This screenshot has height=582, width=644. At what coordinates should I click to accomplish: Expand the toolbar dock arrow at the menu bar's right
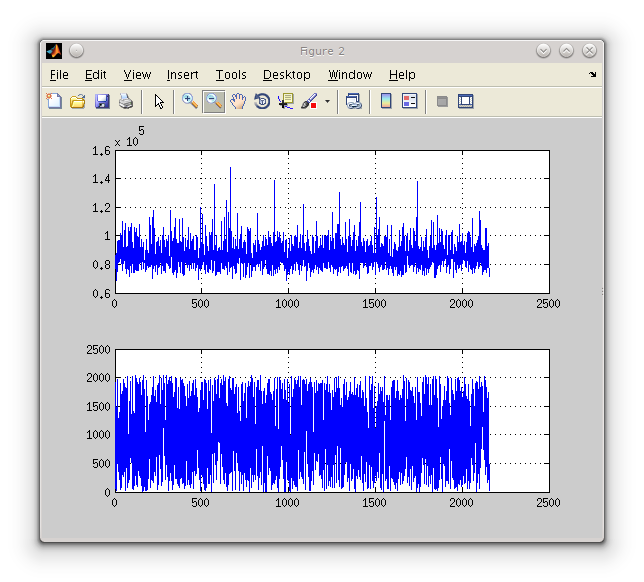592,75
